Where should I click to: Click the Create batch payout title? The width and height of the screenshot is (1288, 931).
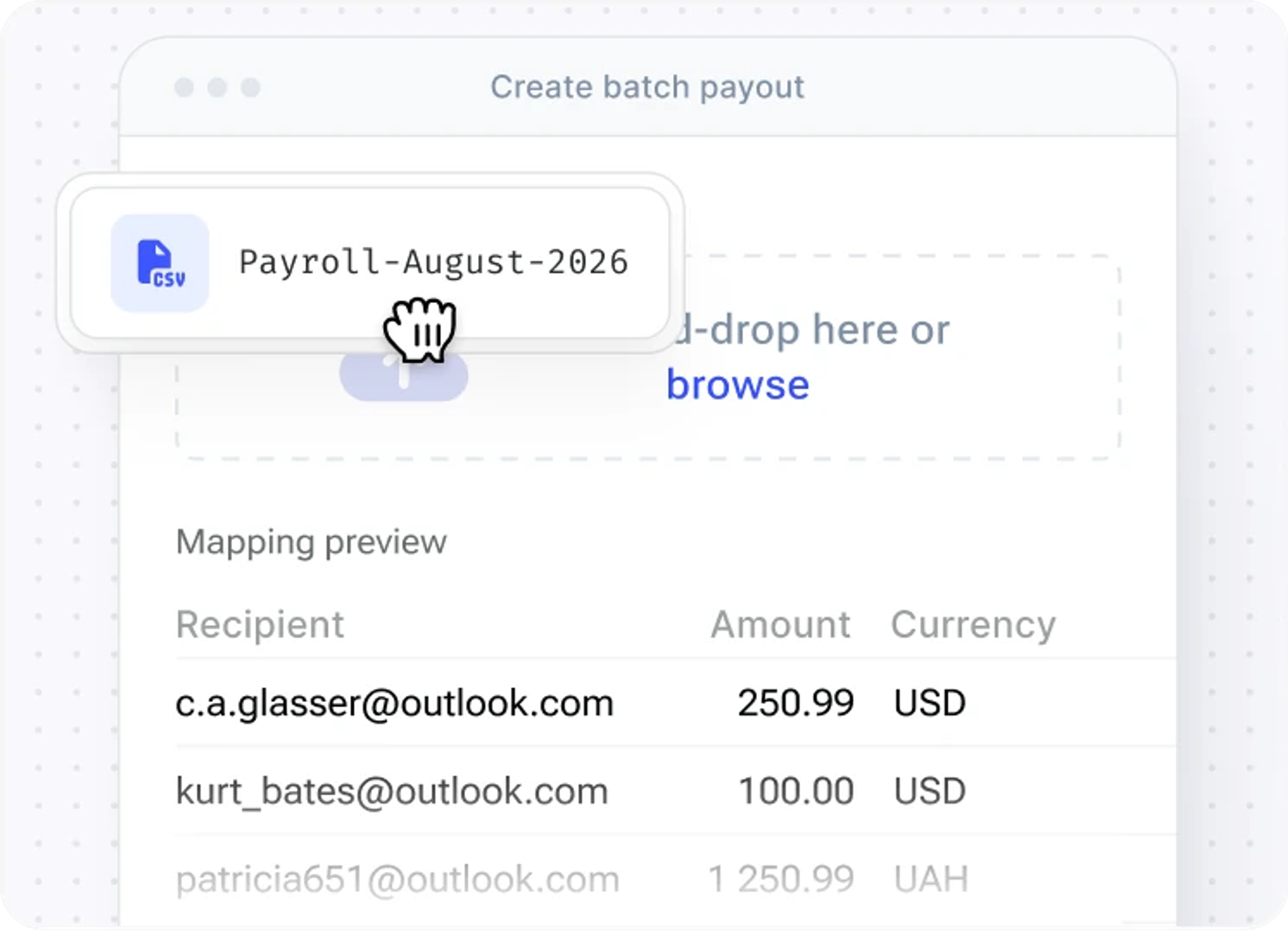click(647, 88)
